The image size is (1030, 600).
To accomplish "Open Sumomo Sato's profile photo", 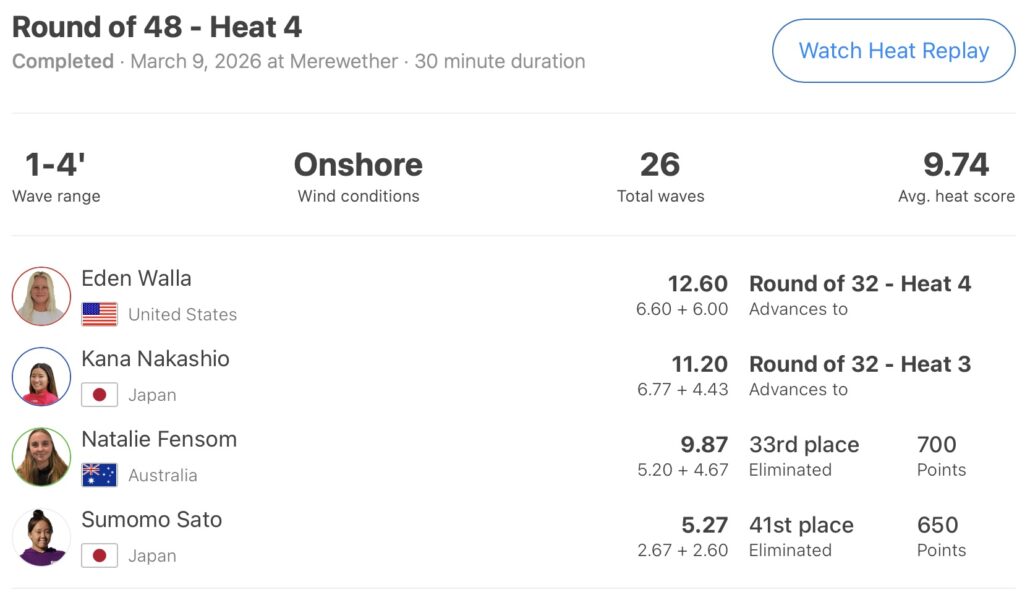I will (x=41, y=538).
